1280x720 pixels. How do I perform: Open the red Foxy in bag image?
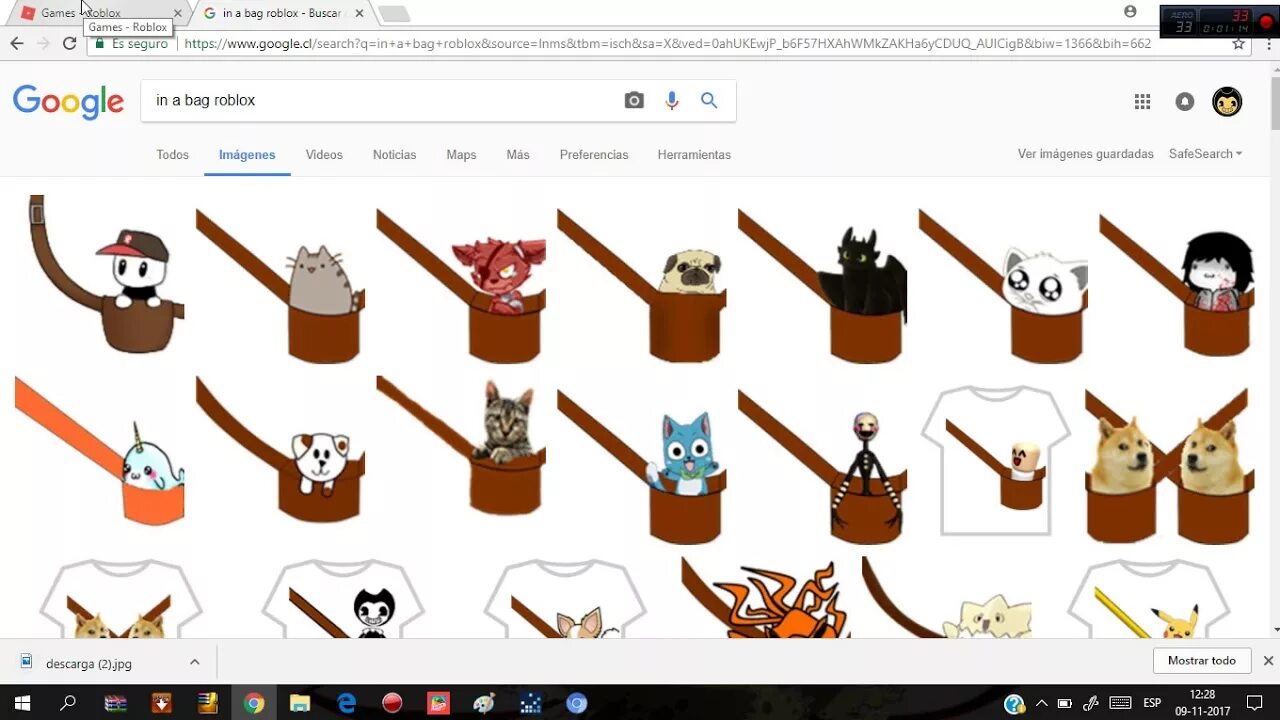461,285
